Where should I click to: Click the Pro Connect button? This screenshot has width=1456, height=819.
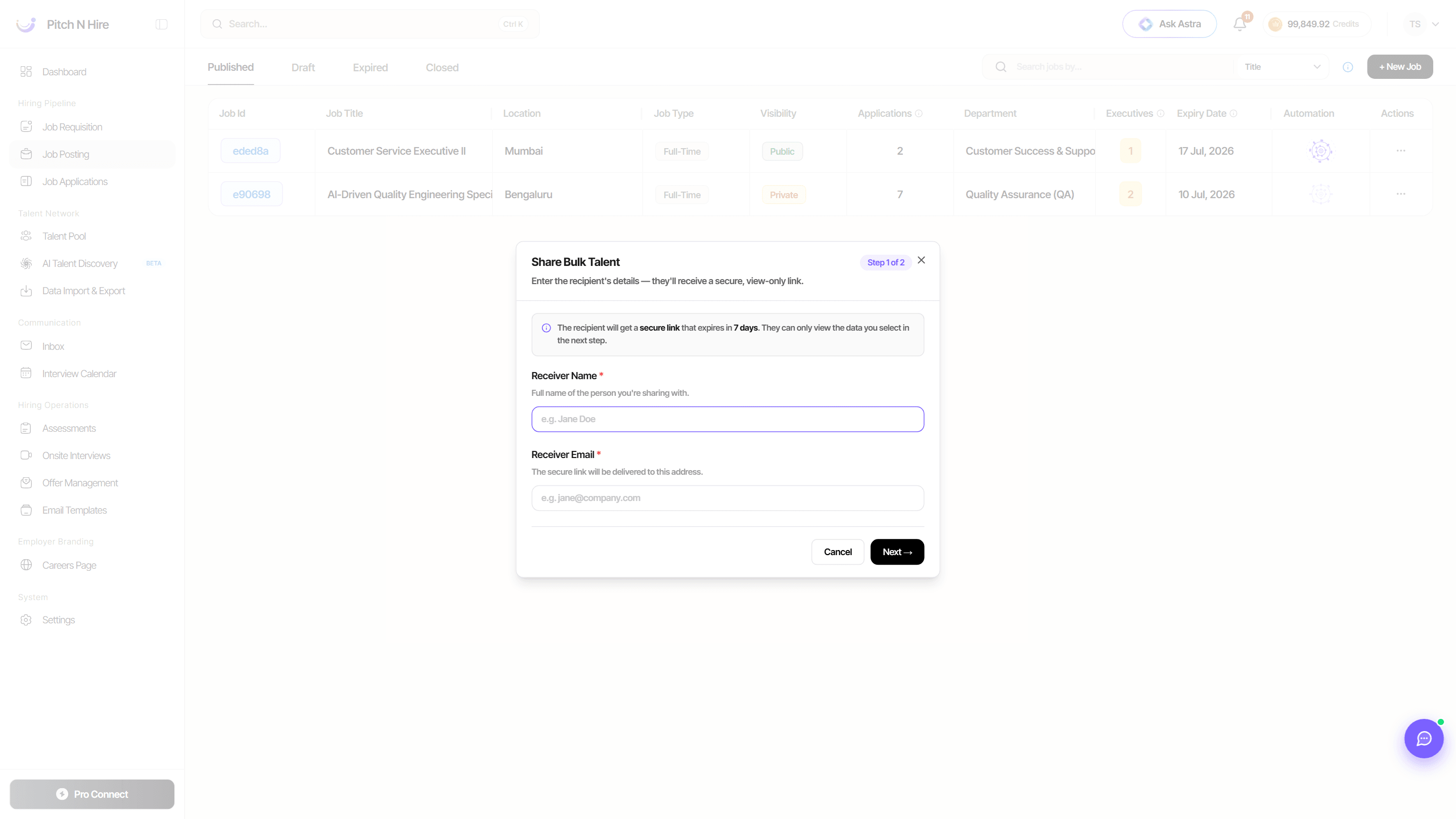tap(92, 794)
